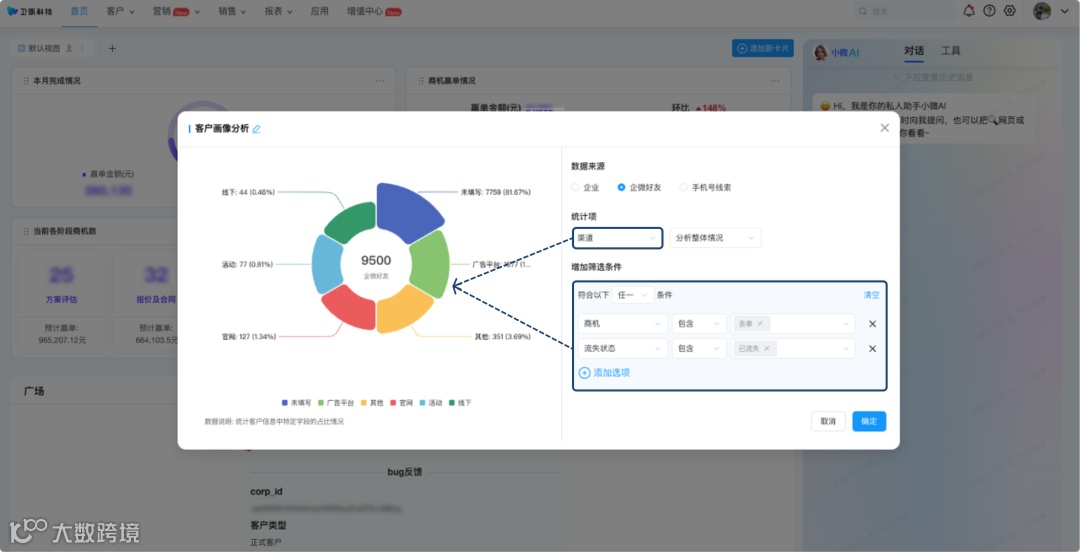Toggle 线下 legend item in chart

click(460, 402)
